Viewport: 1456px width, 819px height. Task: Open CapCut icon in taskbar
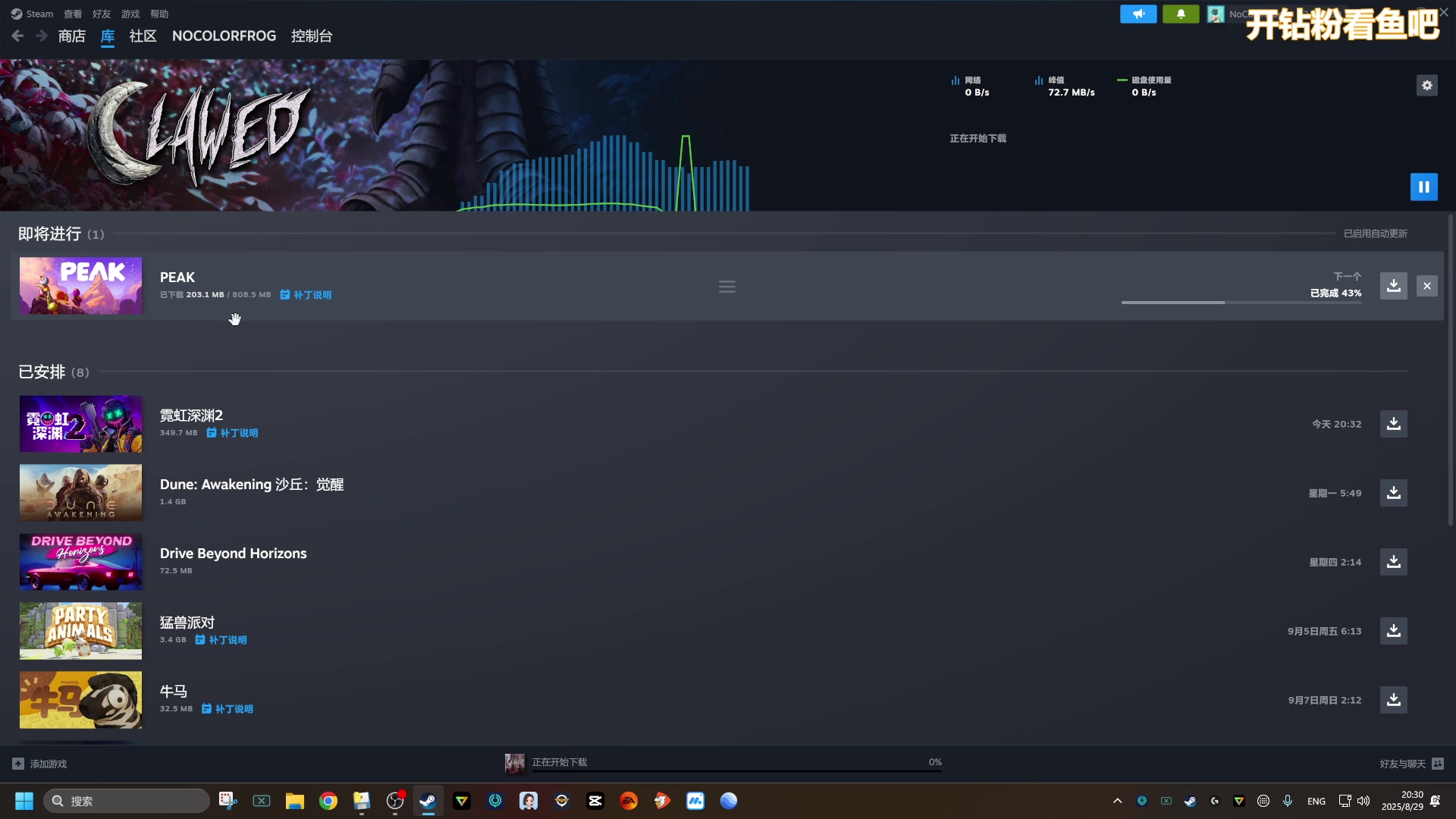(595, 801)
